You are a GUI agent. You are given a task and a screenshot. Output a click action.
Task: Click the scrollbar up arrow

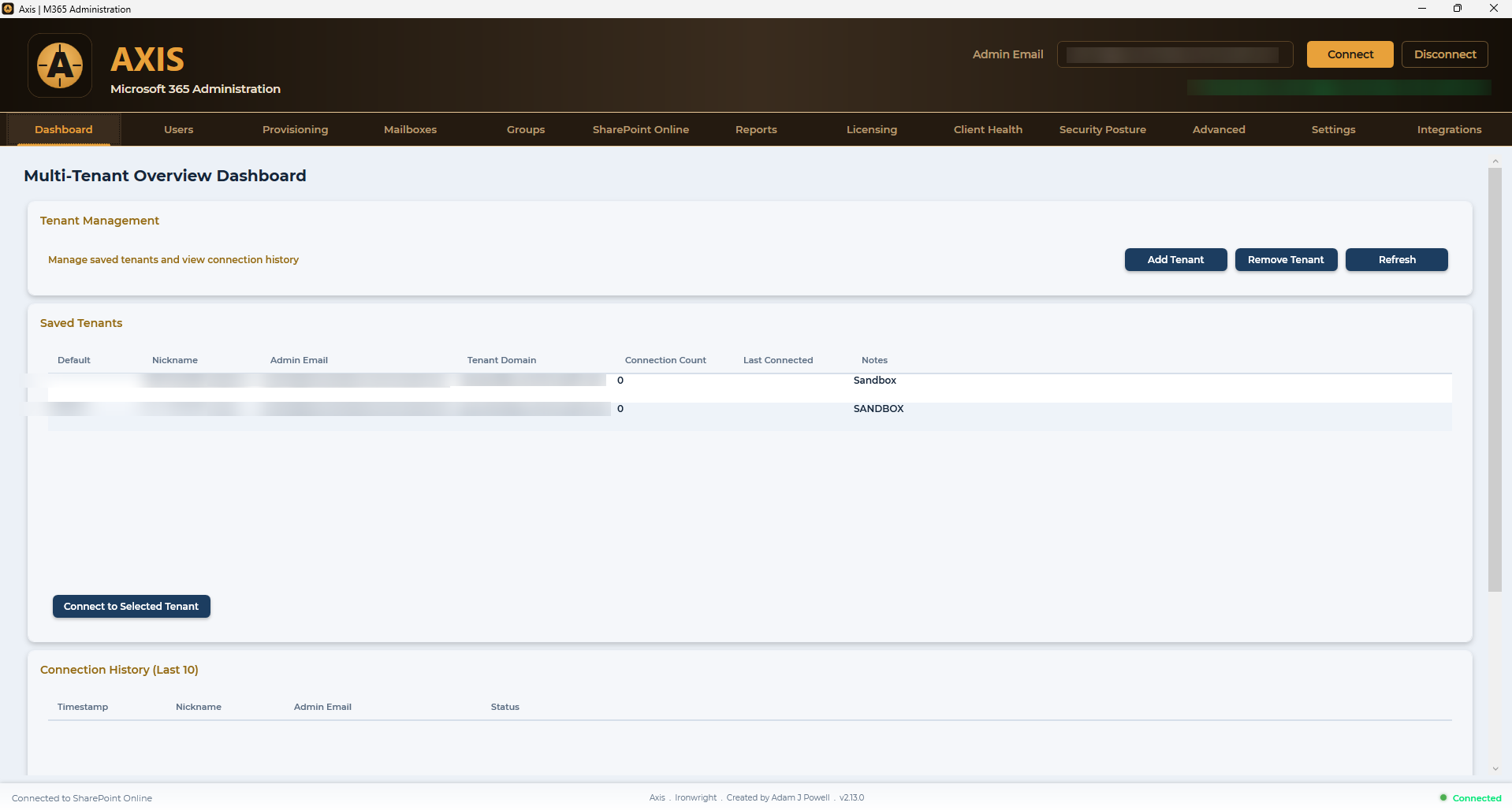[x=1495, y=162]
